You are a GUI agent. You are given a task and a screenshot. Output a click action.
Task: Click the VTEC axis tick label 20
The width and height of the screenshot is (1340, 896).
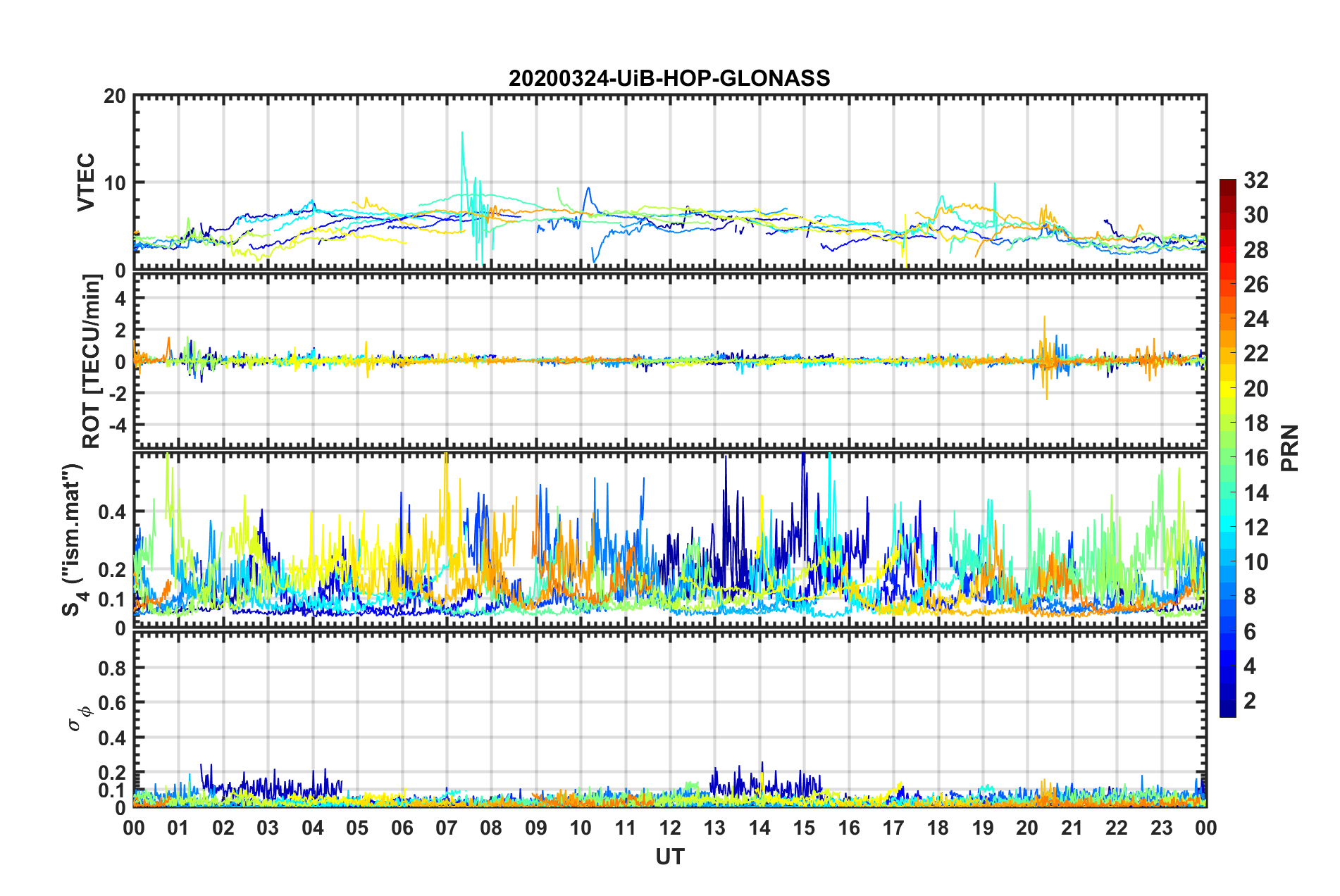tap(115, 96)
